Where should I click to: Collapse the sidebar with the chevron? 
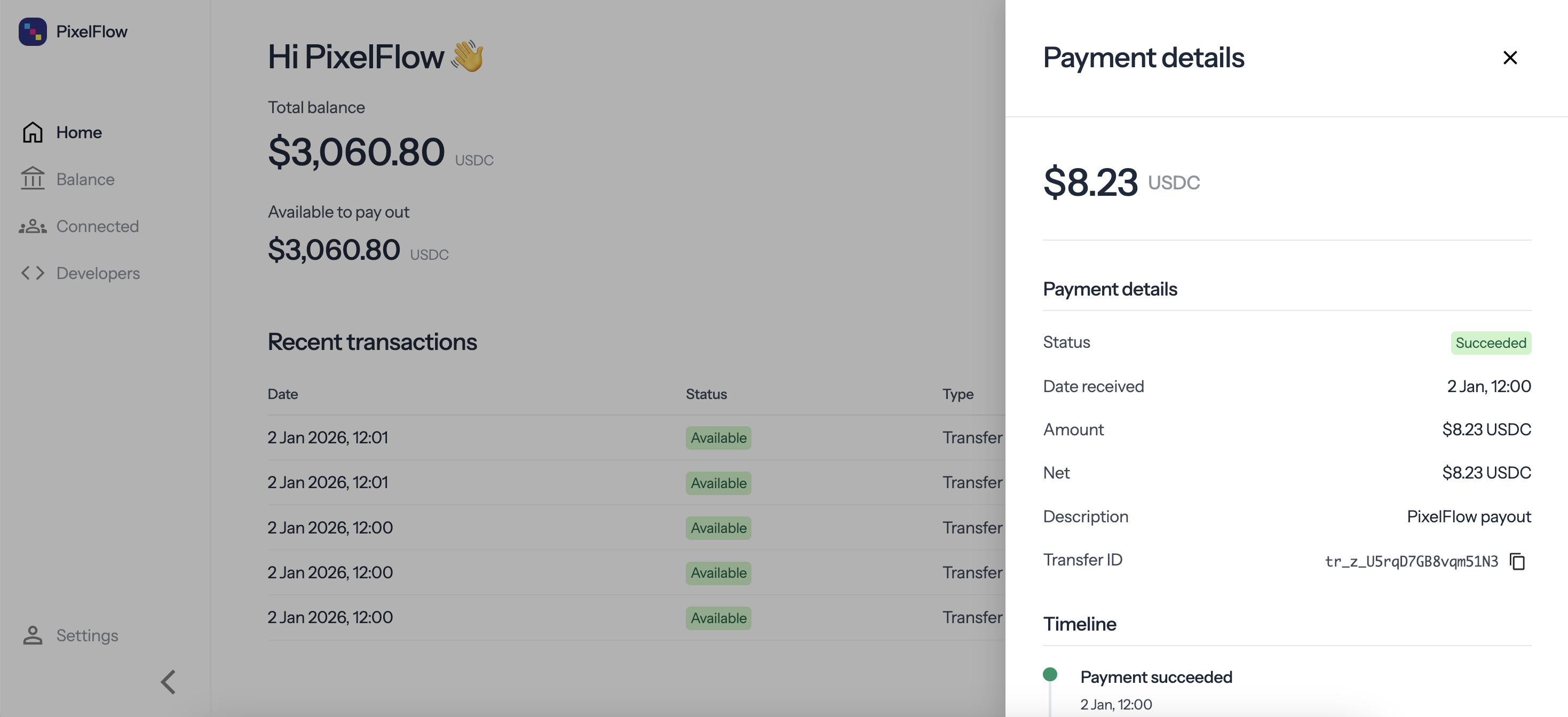168,682
